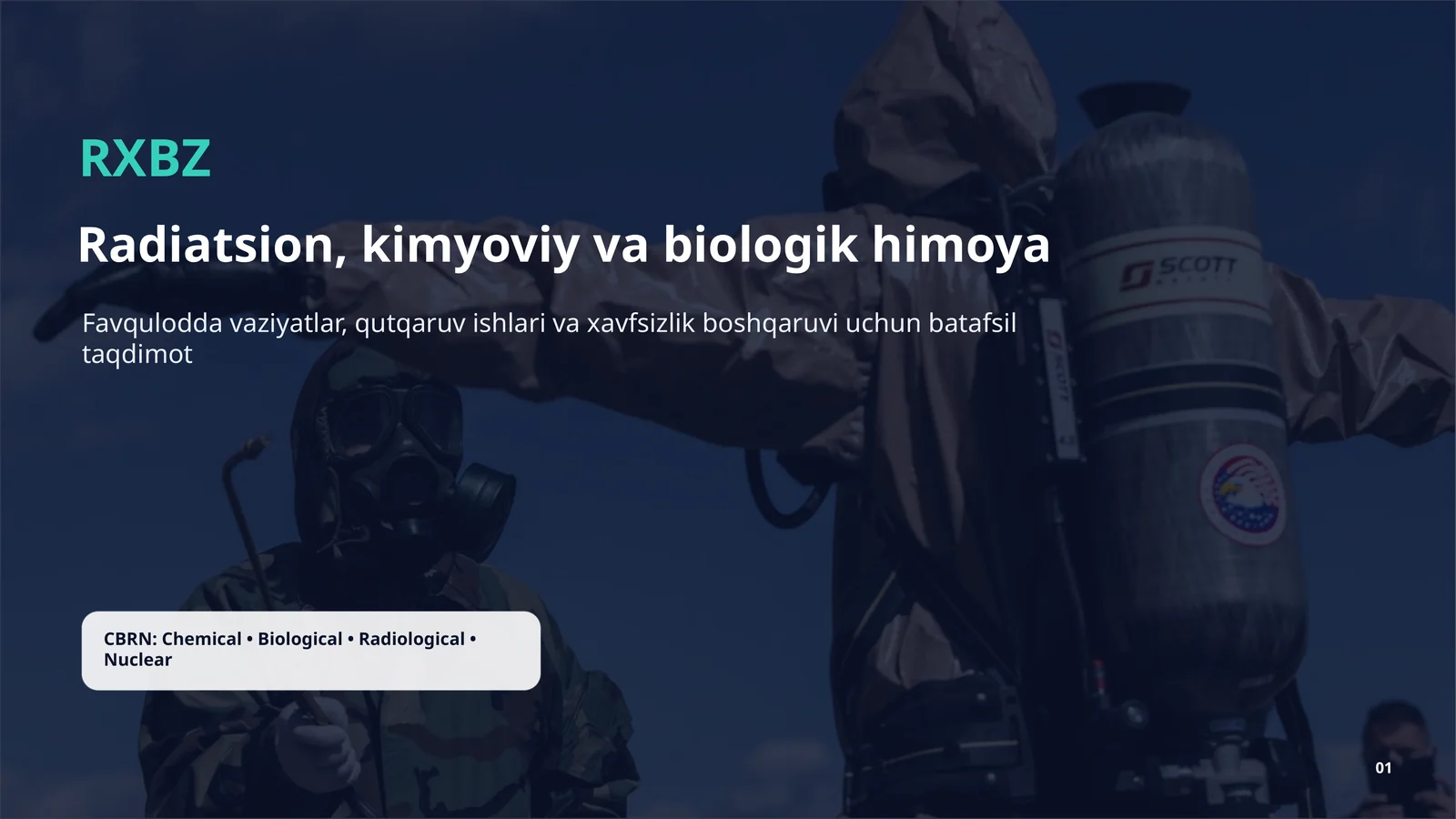1456x819 pixels.
Task: Click the slide number 01
Action: click(1383, 768)
